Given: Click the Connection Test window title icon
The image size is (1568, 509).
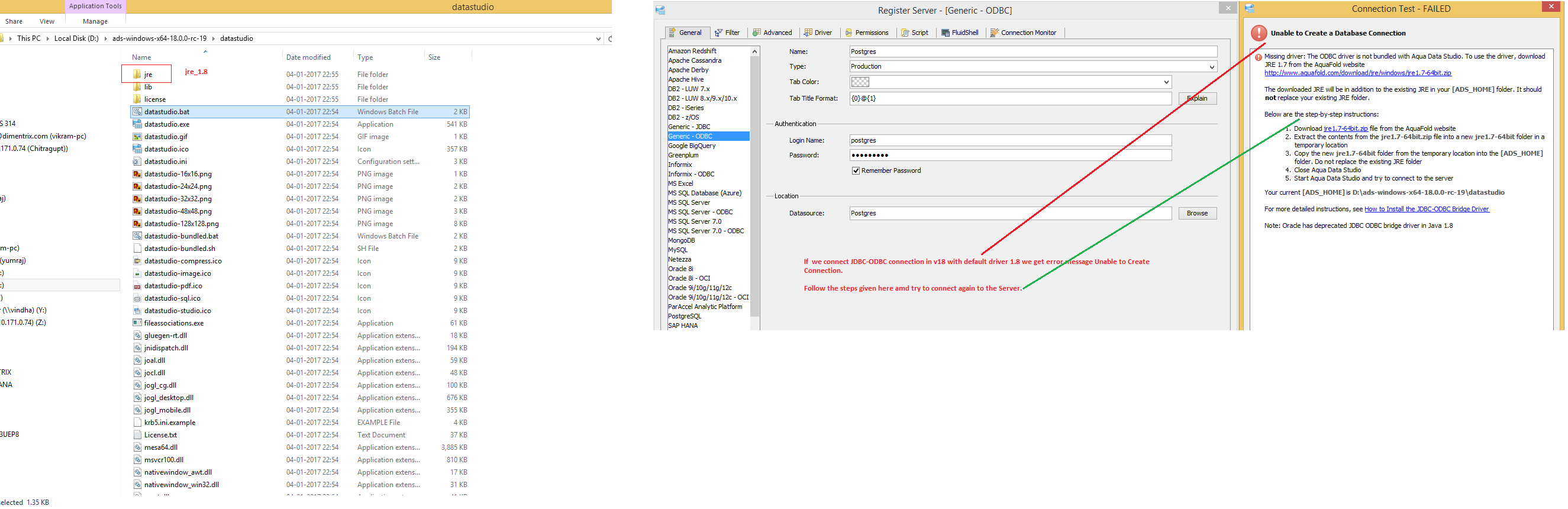Looking at the screenshot, I should click(1250, 8).
